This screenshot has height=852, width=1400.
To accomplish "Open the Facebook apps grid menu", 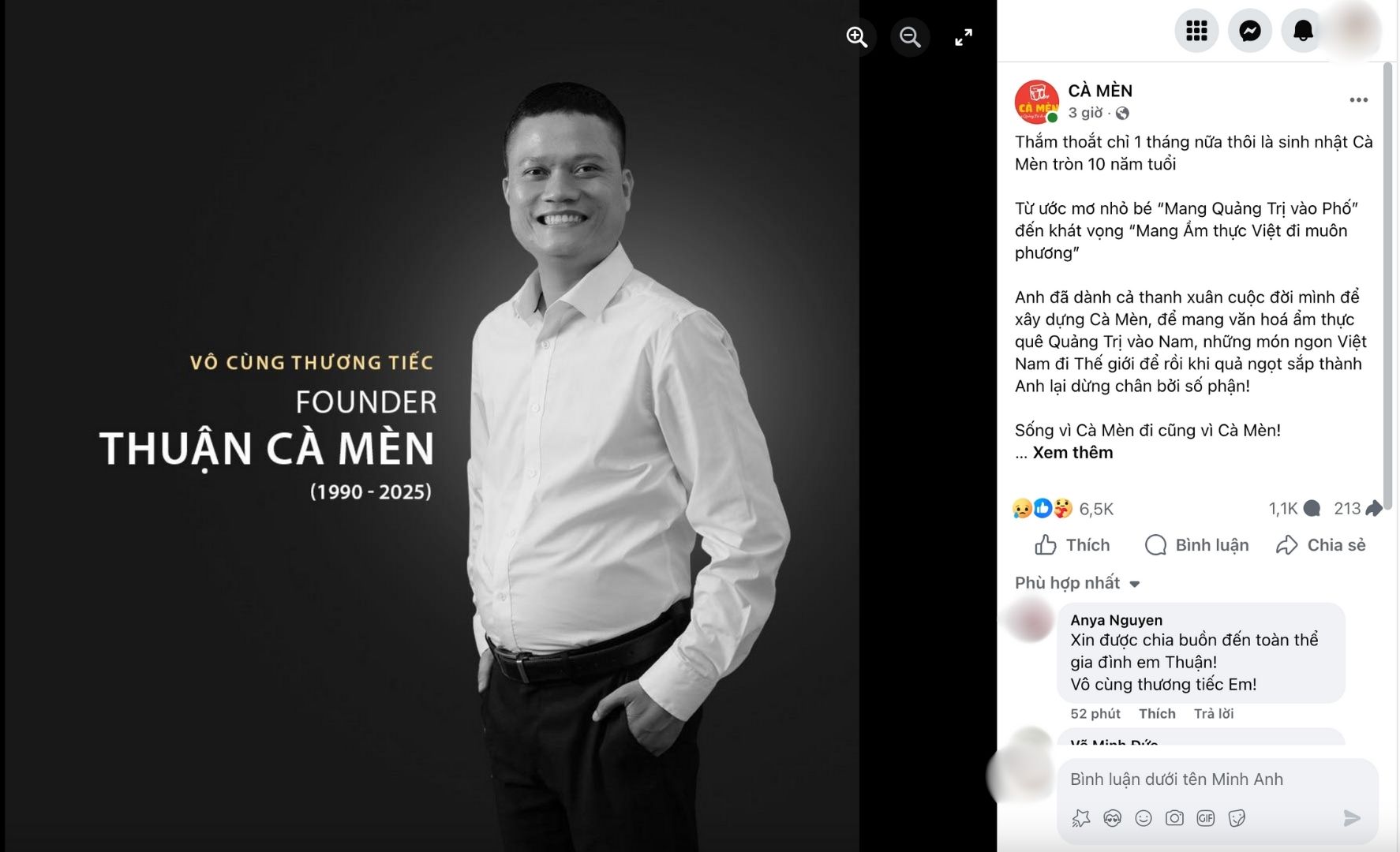I will [1196, 31].
